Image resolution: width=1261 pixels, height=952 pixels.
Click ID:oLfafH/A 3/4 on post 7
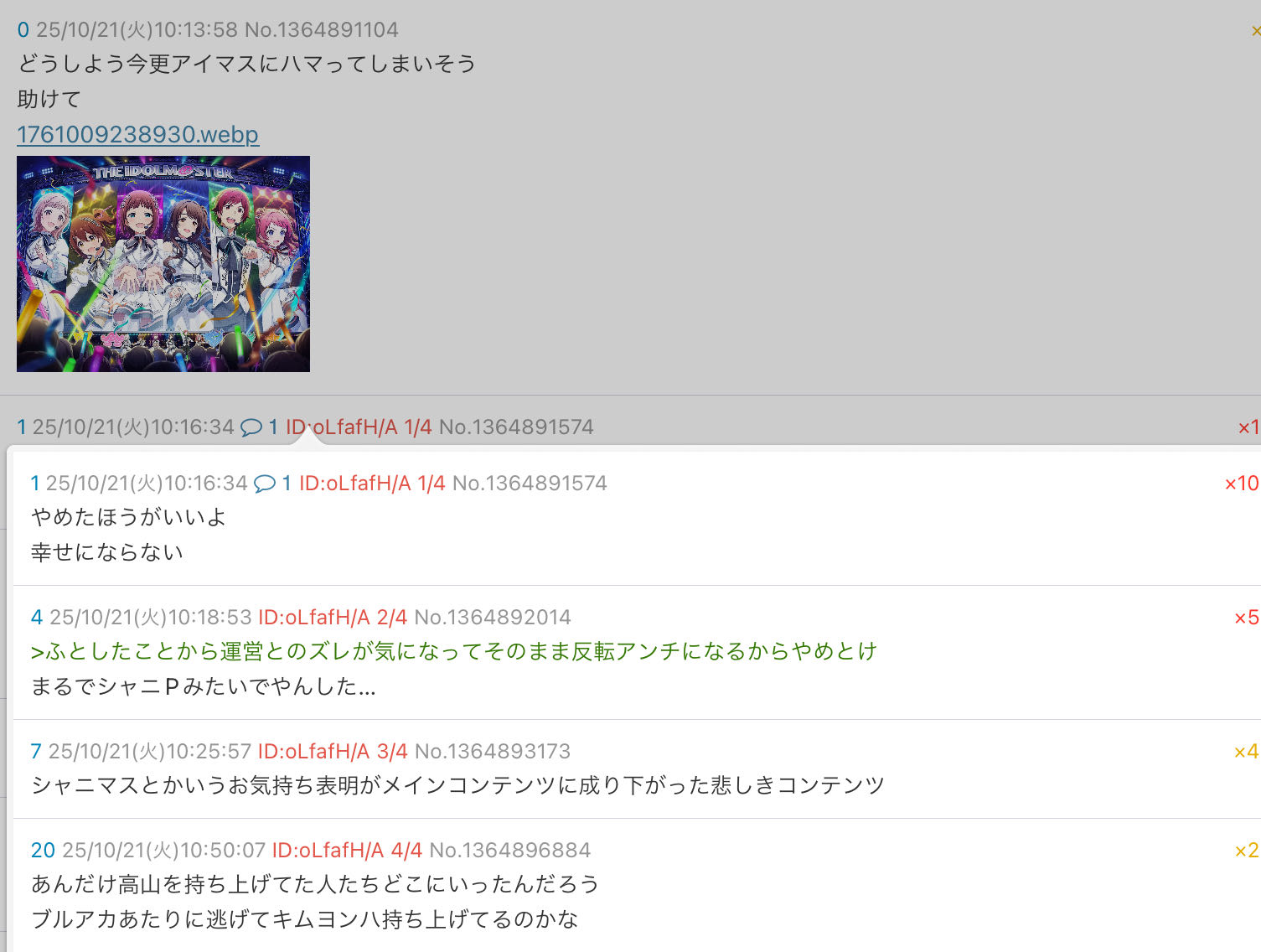tap(333, 752)
